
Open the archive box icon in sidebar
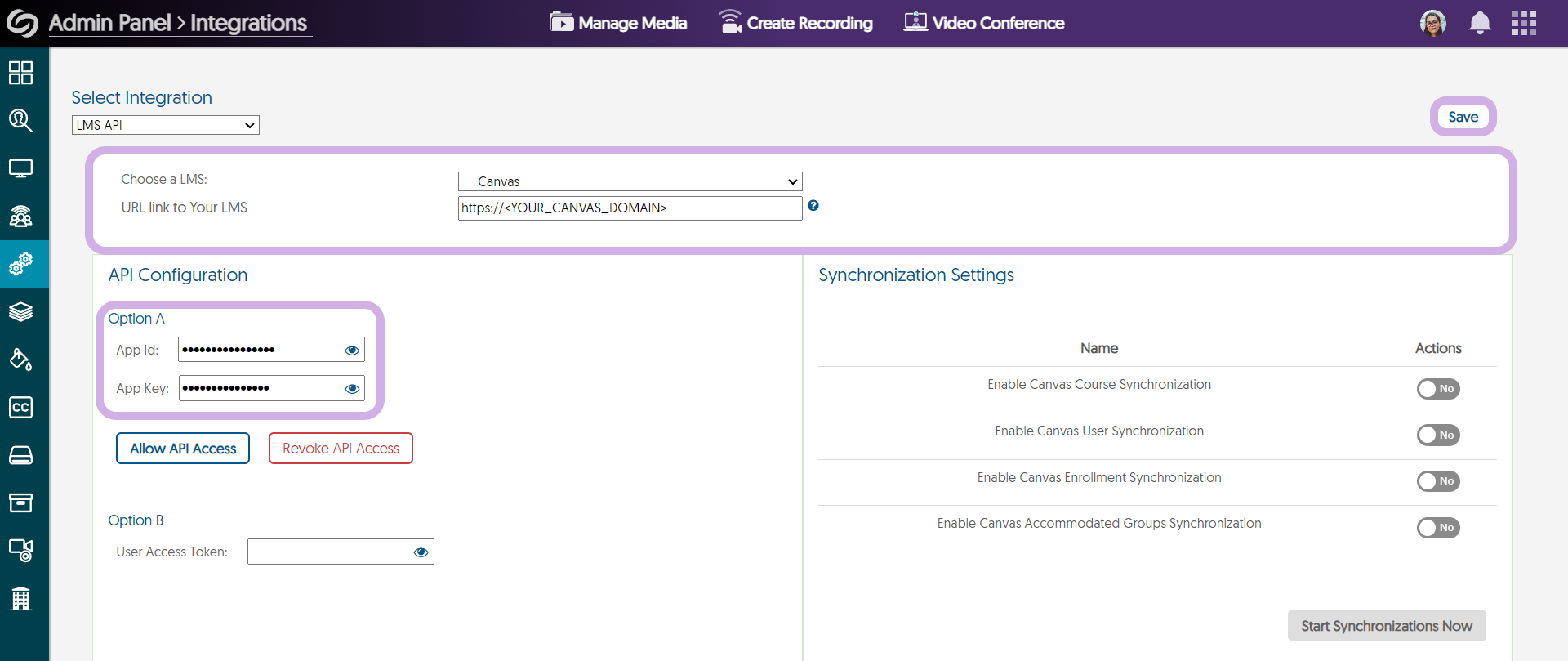click(20, 502)
